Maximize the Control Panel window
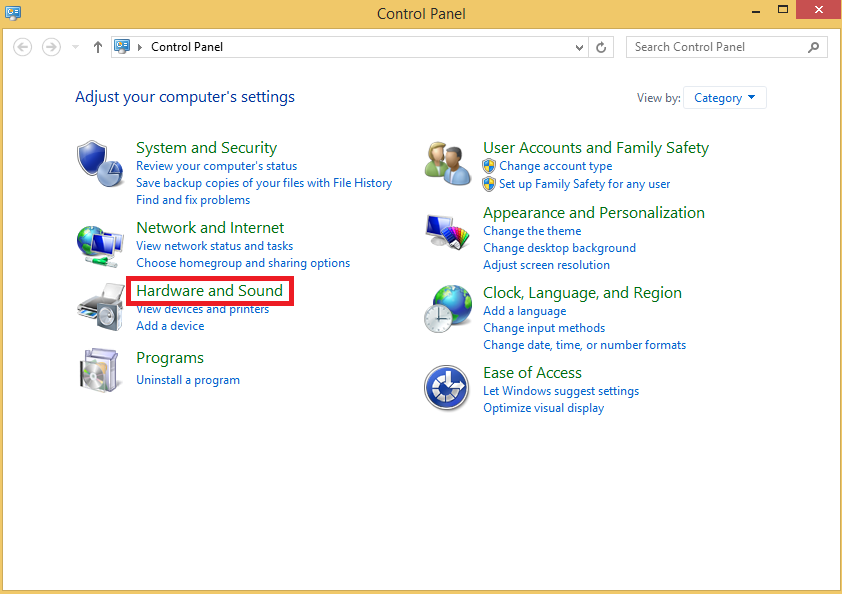Viewport: 842px width, 594px height. tap(783, 10)
